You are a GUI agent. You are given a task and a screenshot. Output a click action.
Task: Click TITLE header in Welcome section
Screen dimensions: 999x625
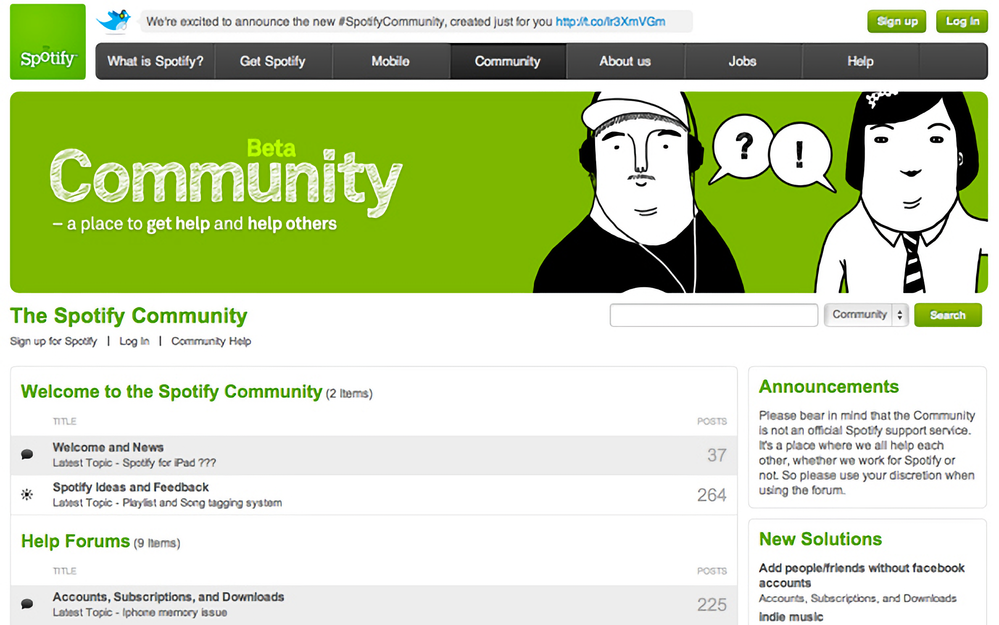[x=64, y=421]
